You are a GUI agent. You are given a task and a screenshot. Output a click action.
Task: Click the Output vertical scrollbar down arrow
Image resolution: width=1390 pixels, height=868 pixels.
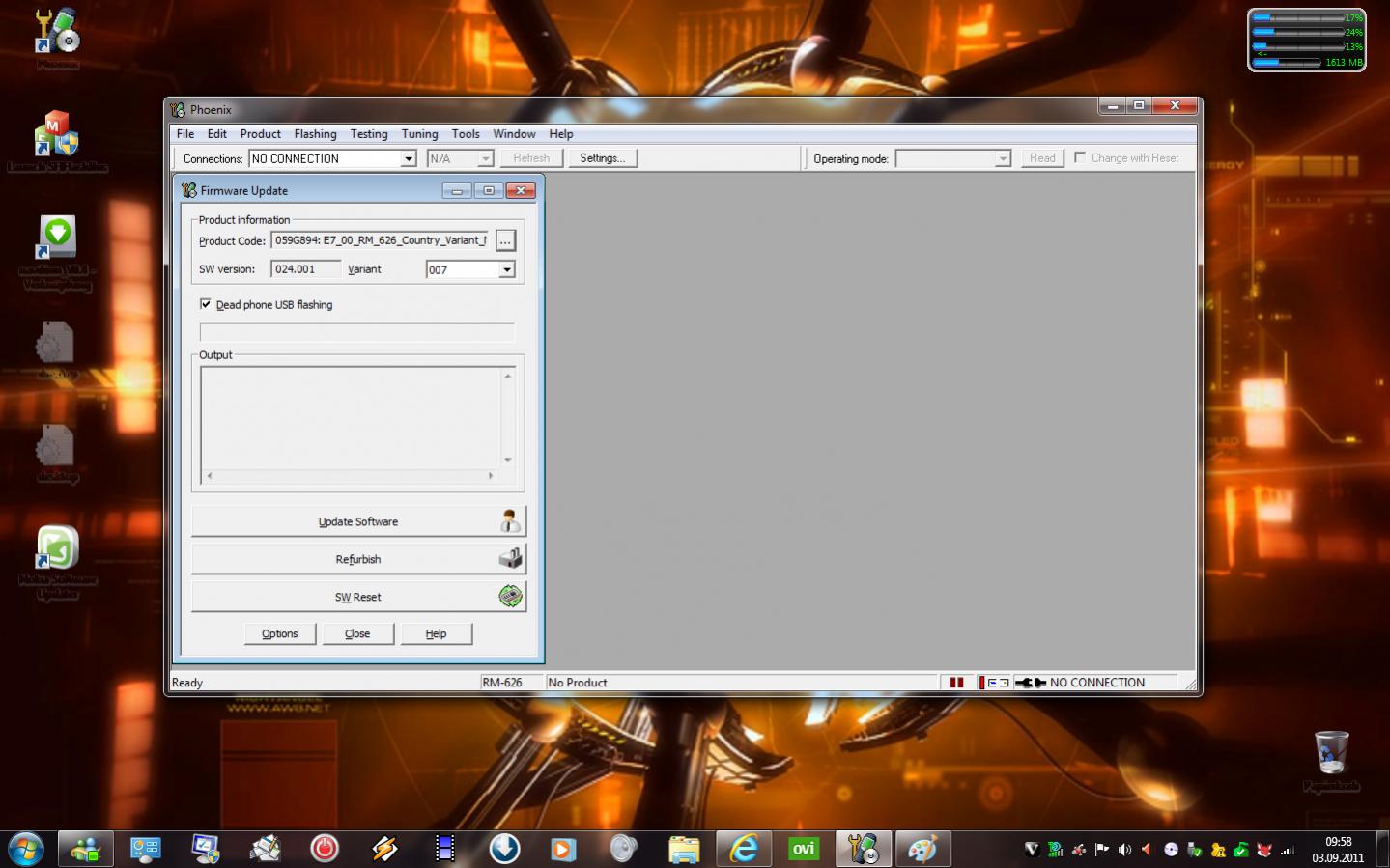[508, 460]
